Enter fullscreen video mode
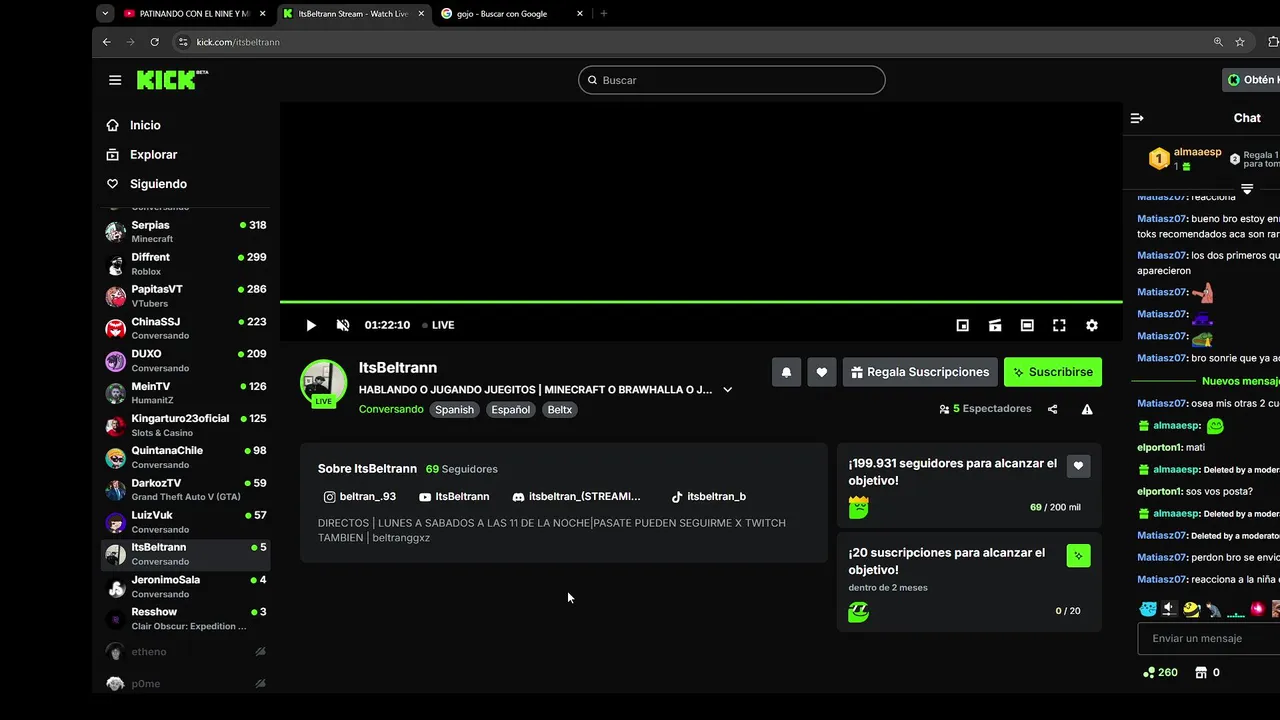Viewport: 1280px width, 720px height. click(1059, 325)
